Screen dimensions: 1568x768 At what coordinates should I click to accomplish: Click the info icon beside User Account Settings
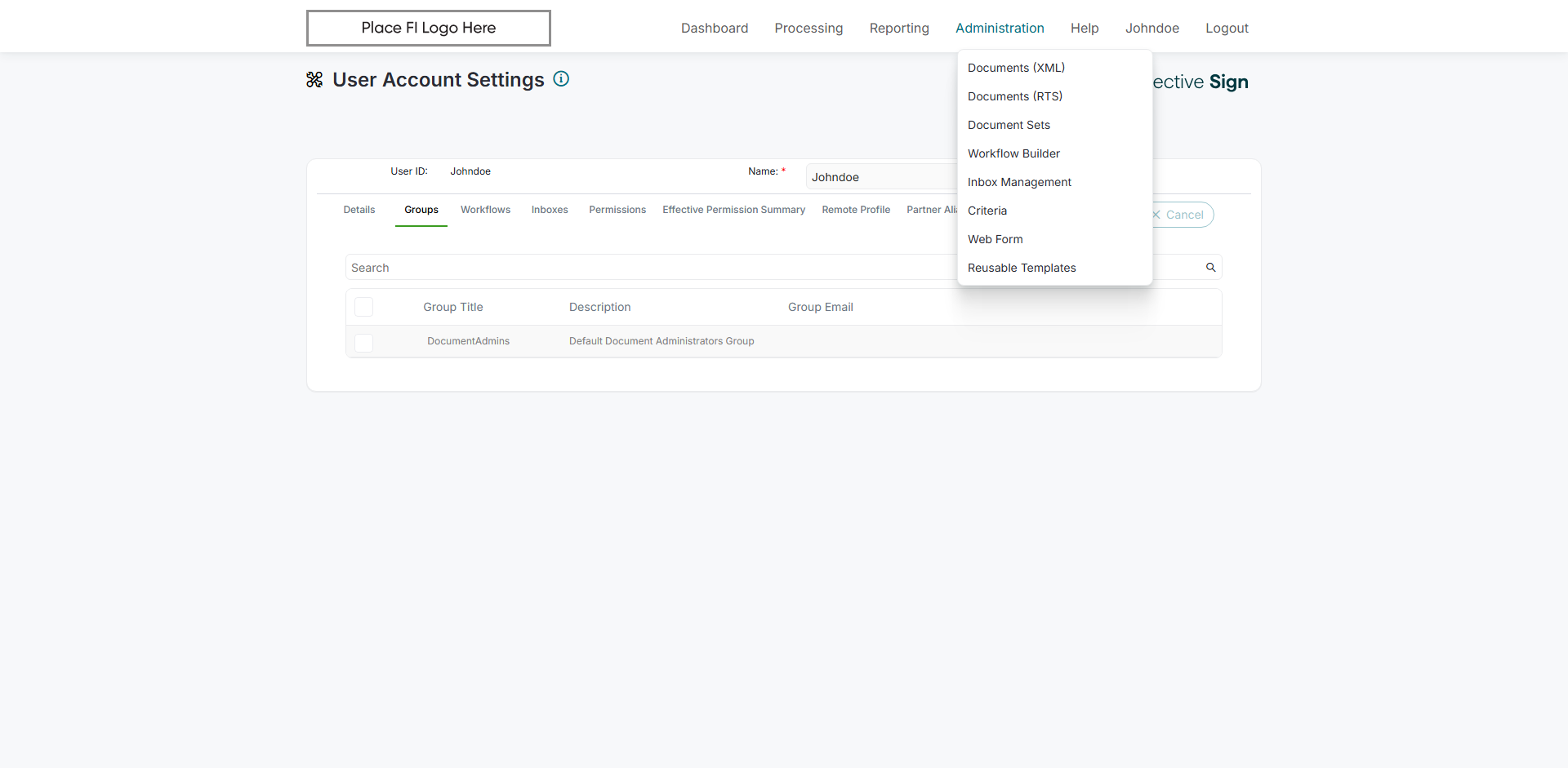(561, 79)
